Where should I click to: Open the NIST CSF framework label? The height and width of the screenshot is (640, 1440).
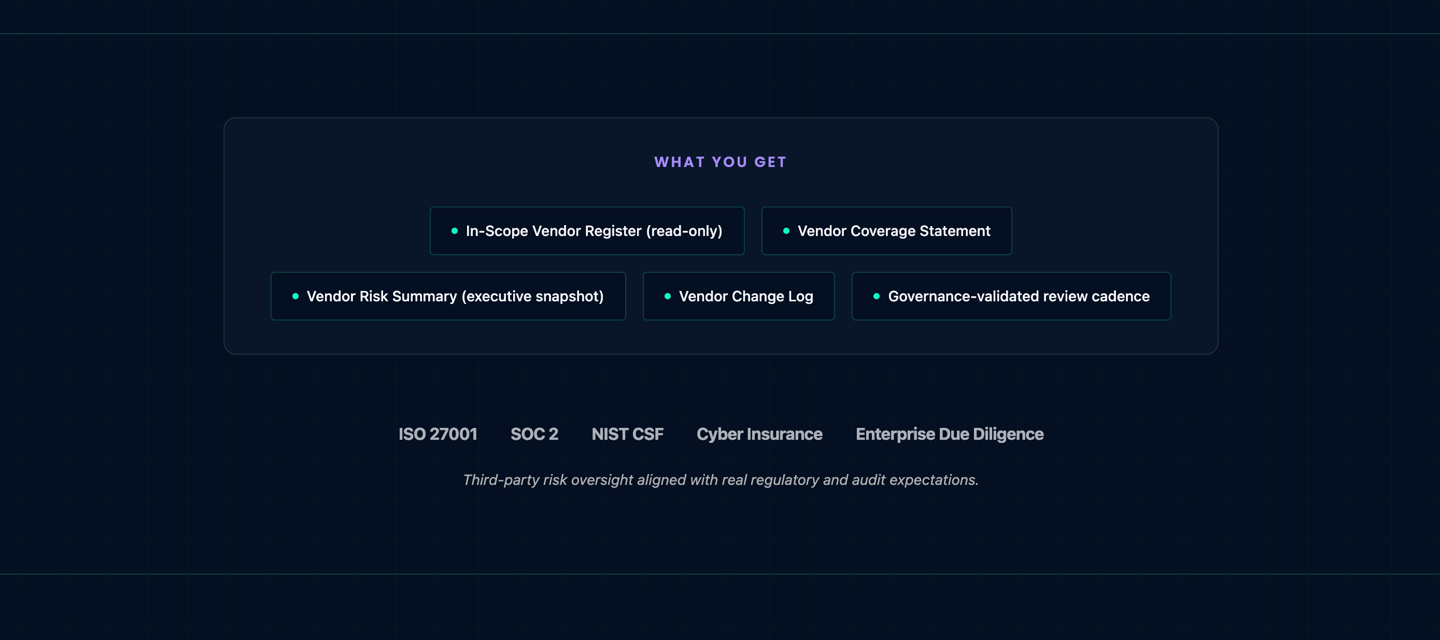[627, 434]
